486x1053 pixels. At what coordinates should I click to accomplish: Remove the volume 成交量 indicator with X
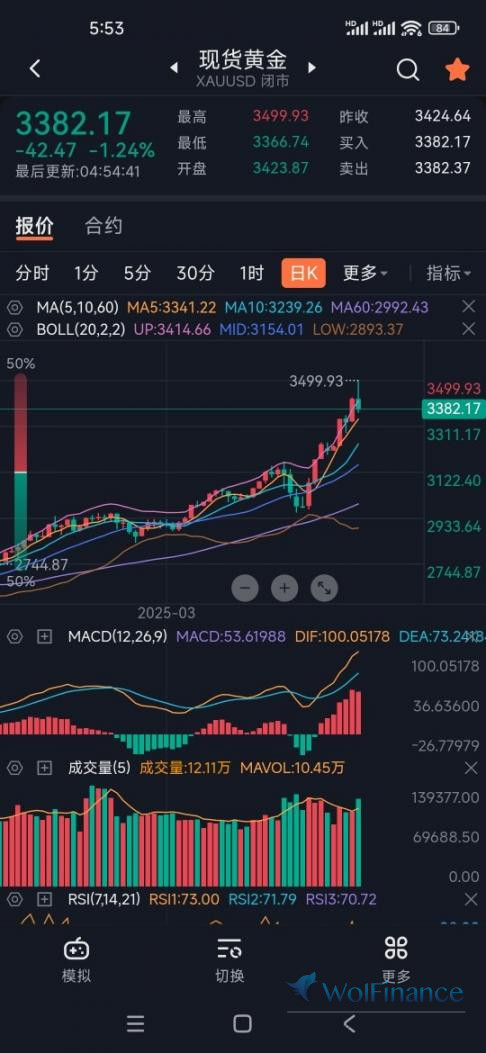(471, 767)
